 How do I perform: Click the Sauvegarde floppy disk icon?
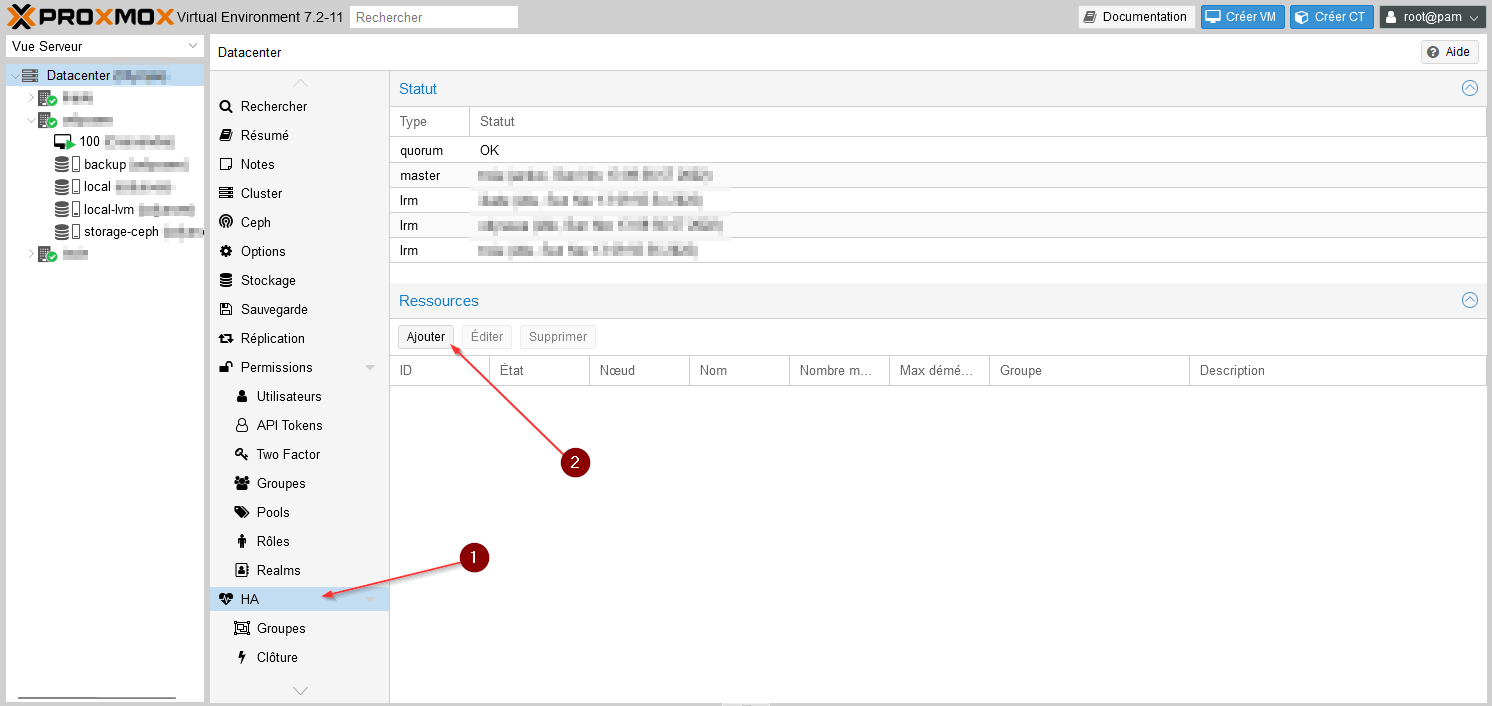click(x=226, y=309)
